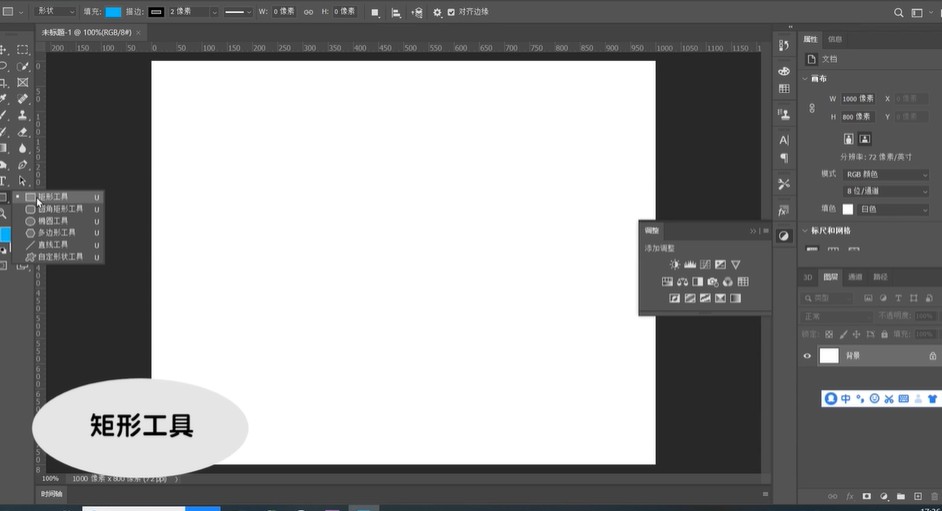Click the search magnifier in options bar

pos(898,13)
